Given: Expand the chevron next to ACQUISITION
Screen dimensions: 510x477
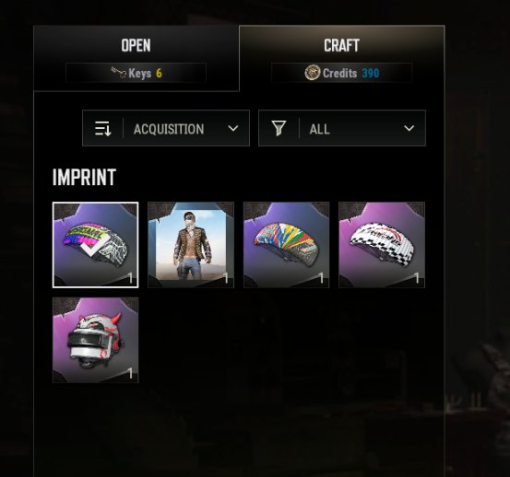Looking at the screenshot, I should click(x=233, y=128).
